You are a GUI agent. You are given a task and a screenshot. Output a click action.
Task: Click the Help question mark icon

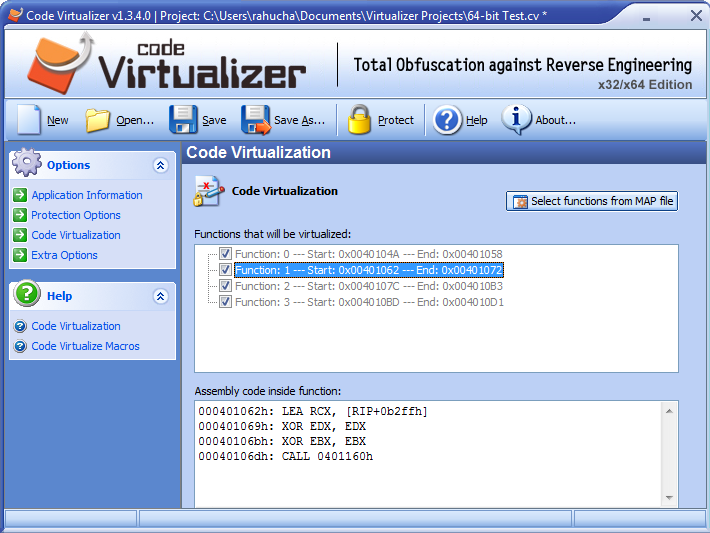click(447, 120)
